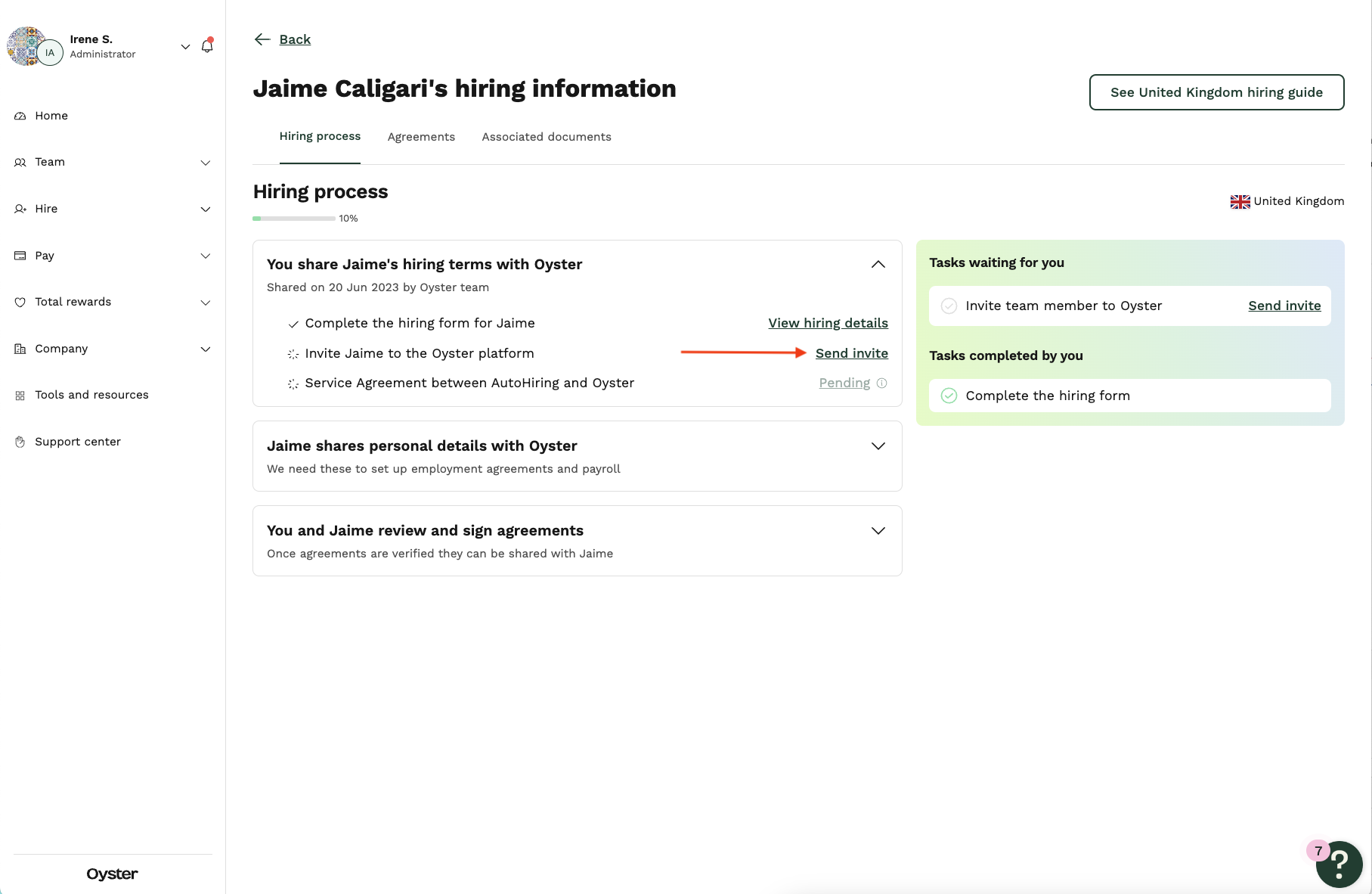
Task: Click the 10% progress label
Action: coord(348,219)
